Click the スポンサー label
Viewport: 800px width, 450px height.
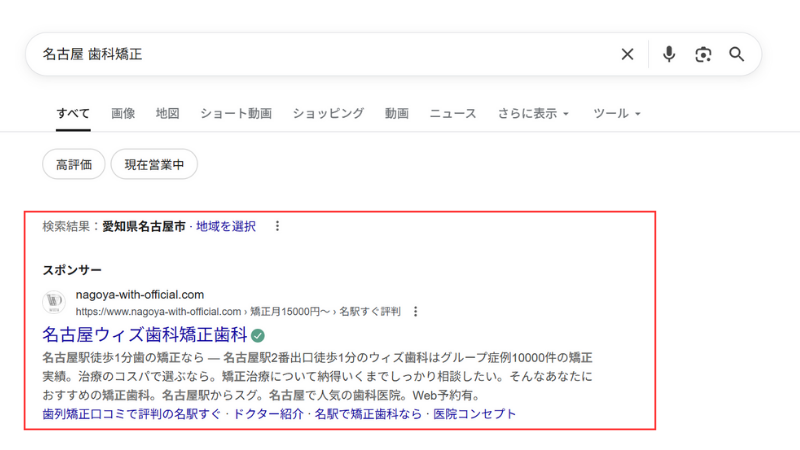72,270
